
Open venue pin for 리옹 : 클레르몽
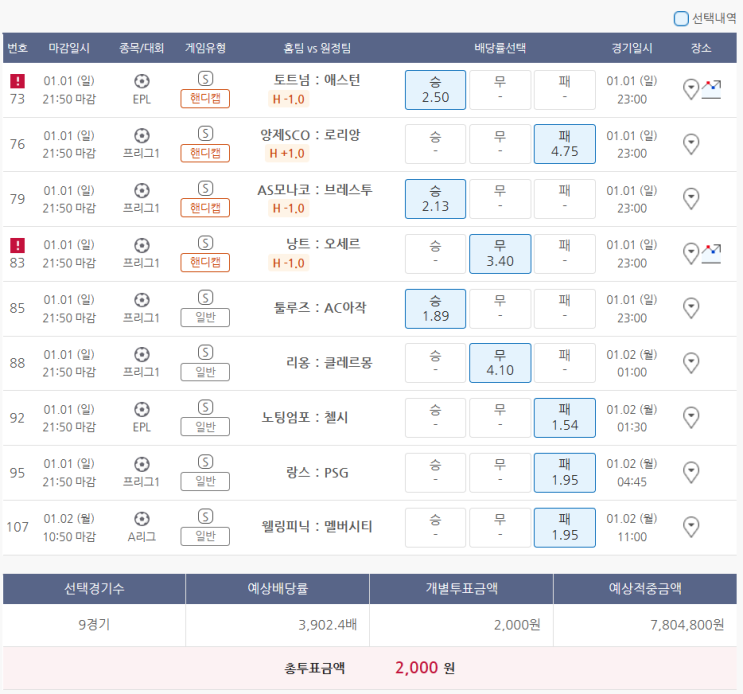[691, 363]
